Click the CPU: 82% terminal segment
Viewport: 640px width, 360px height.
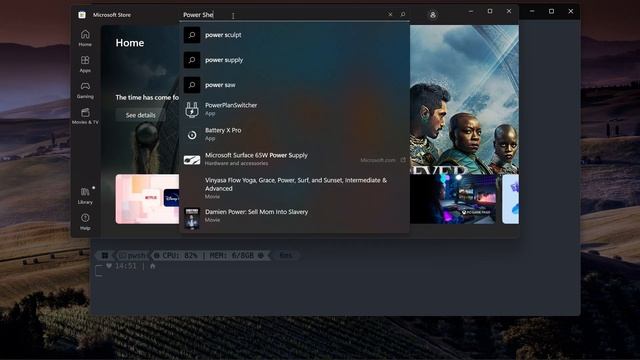click(180, 256)
